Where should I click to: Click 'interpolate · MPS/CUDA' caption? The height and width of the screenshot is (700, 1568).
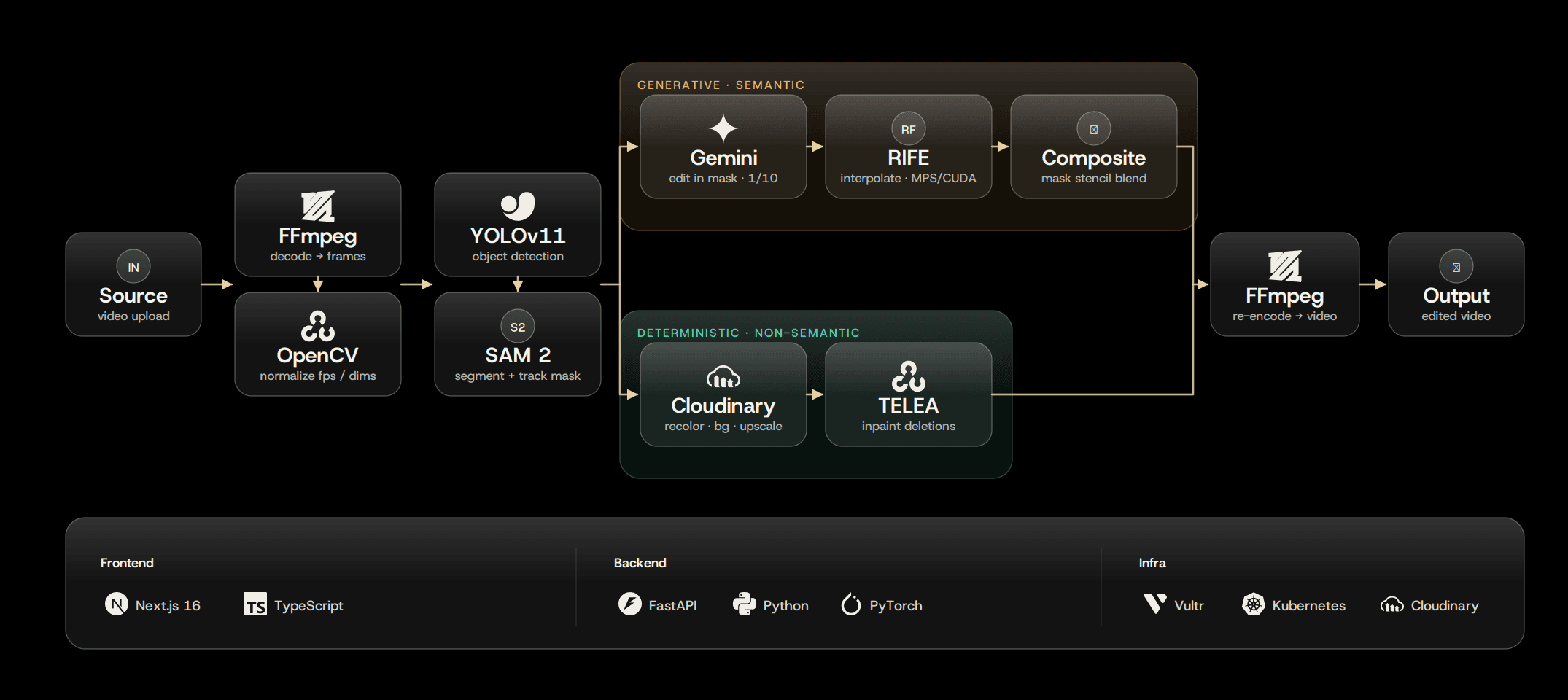(x=909, y=178)
